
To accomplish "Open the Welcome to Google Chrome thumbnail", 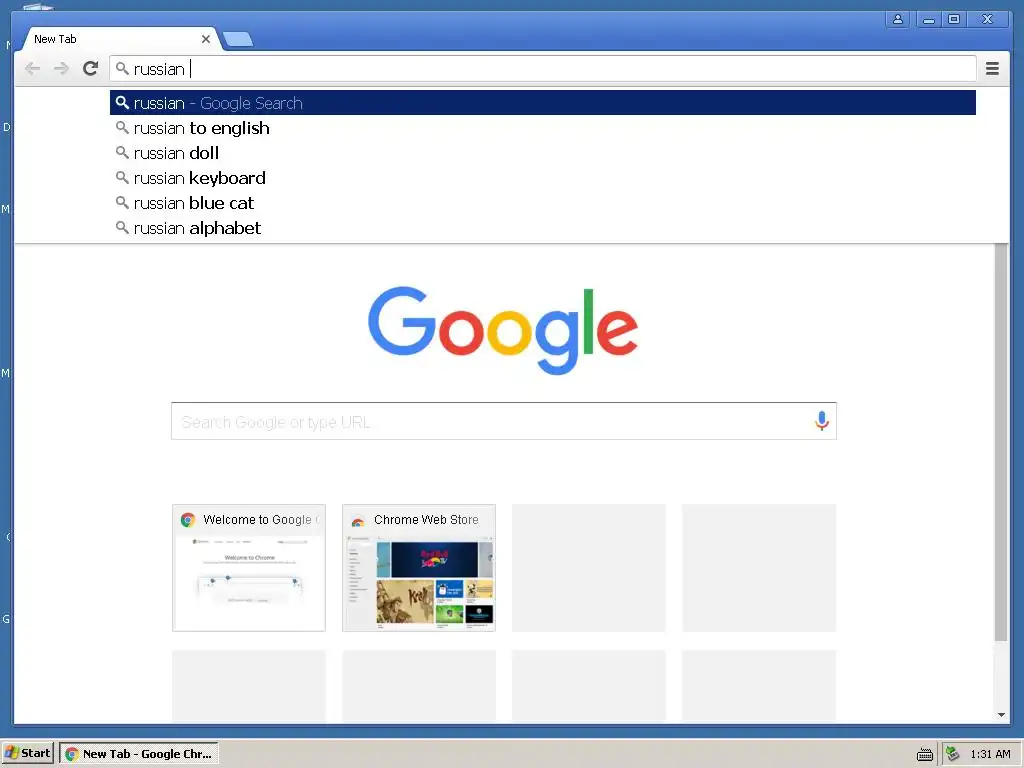I will 249,568.
